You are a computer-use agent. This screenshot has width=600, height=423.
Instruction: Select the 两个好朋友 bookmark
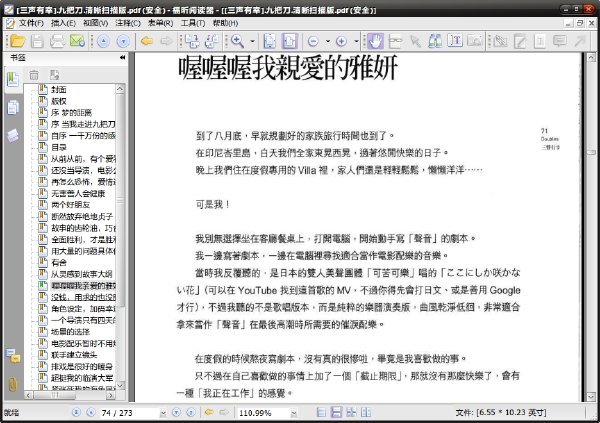point(71,205)
